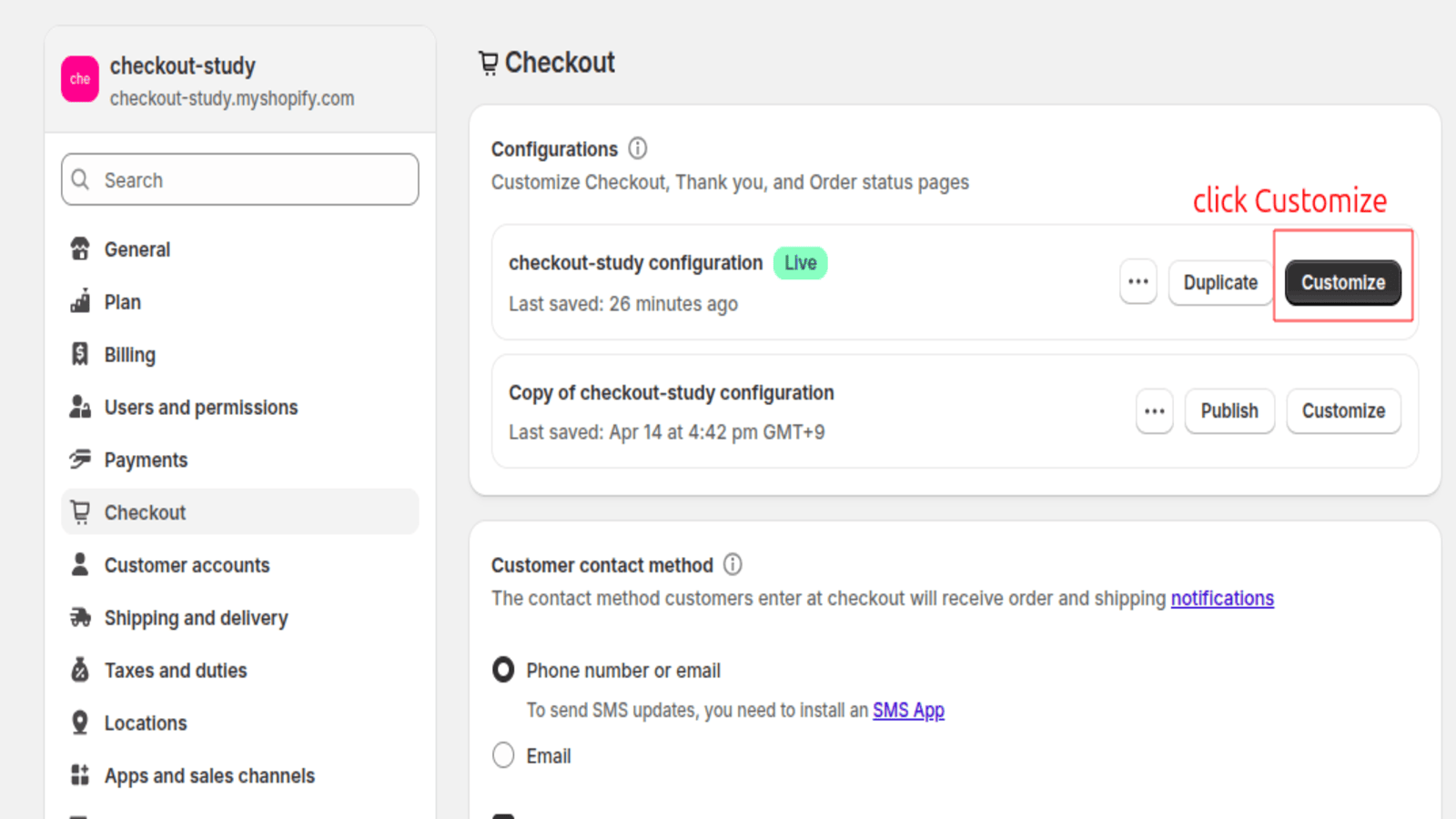Click 'Last saved: Apr 14 at 4:42 pm' text
Screen dimensions: 1456x819
(667, 432)
